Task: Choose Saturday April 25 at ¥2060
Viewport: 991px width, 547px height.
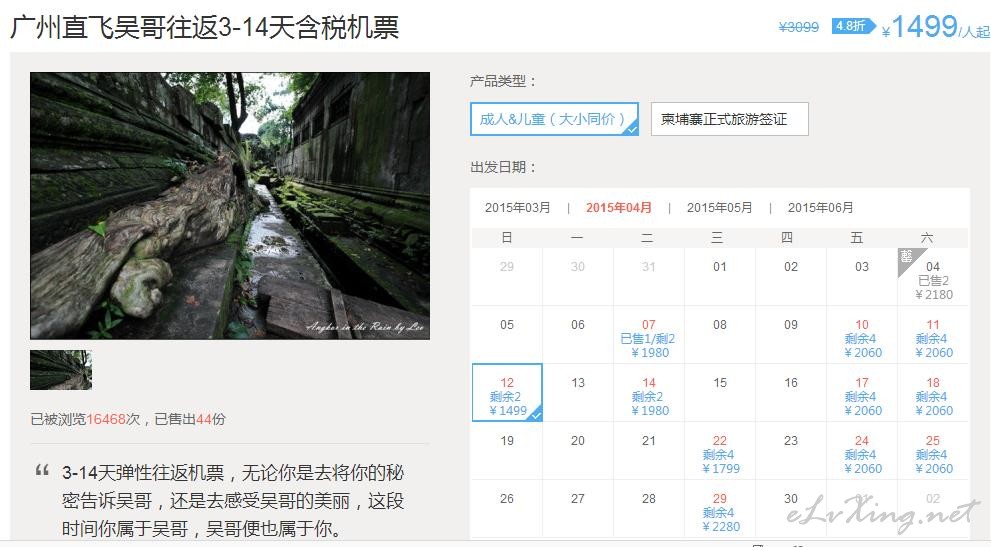Action: (x=932, y=454)
